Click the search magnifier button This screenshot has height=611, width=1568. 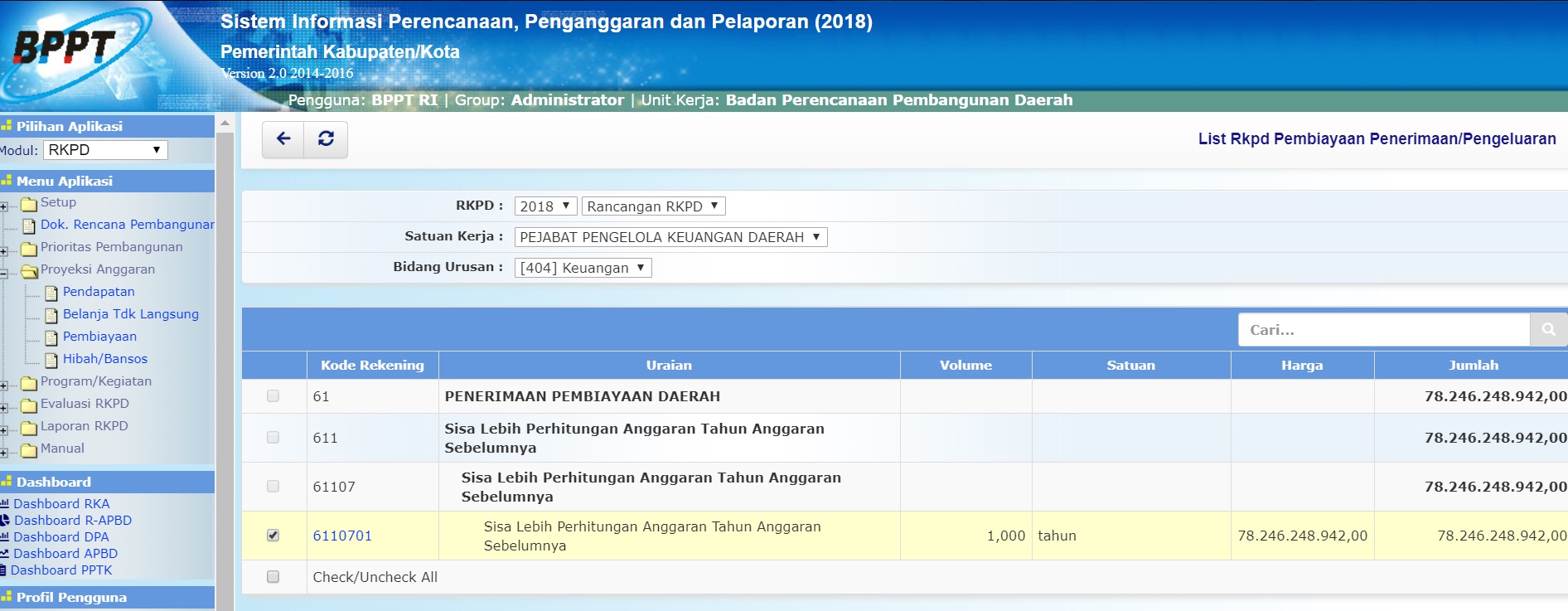click(1548, 329)
